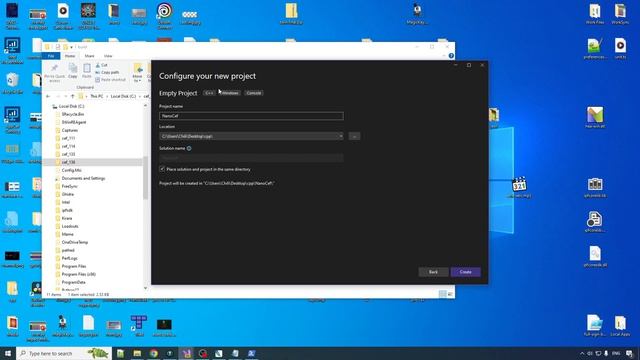The height and width of the screenshot is (360, 640).
Task: Click tree scrollbar thumb in Explorer
Action: (145, 177)
